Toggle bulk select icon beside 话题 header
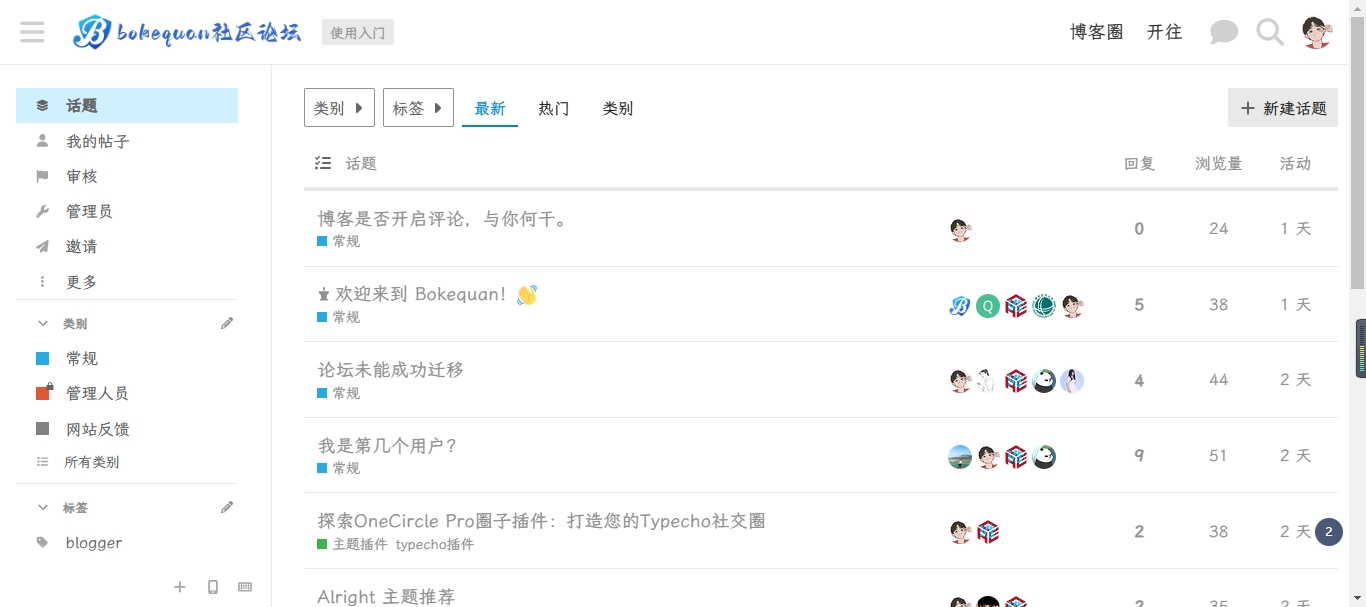This screenshot has width=1366, height=607. (323, 163)
